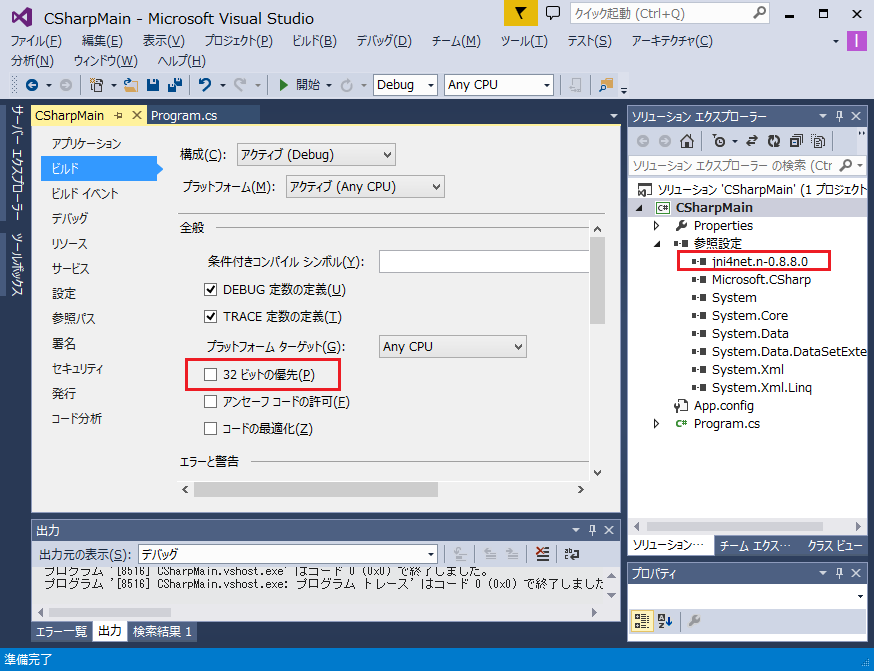The image size is (874, 671).
Task: Click the Clear All icon in Output panel
Action: [x=541, y=554]
